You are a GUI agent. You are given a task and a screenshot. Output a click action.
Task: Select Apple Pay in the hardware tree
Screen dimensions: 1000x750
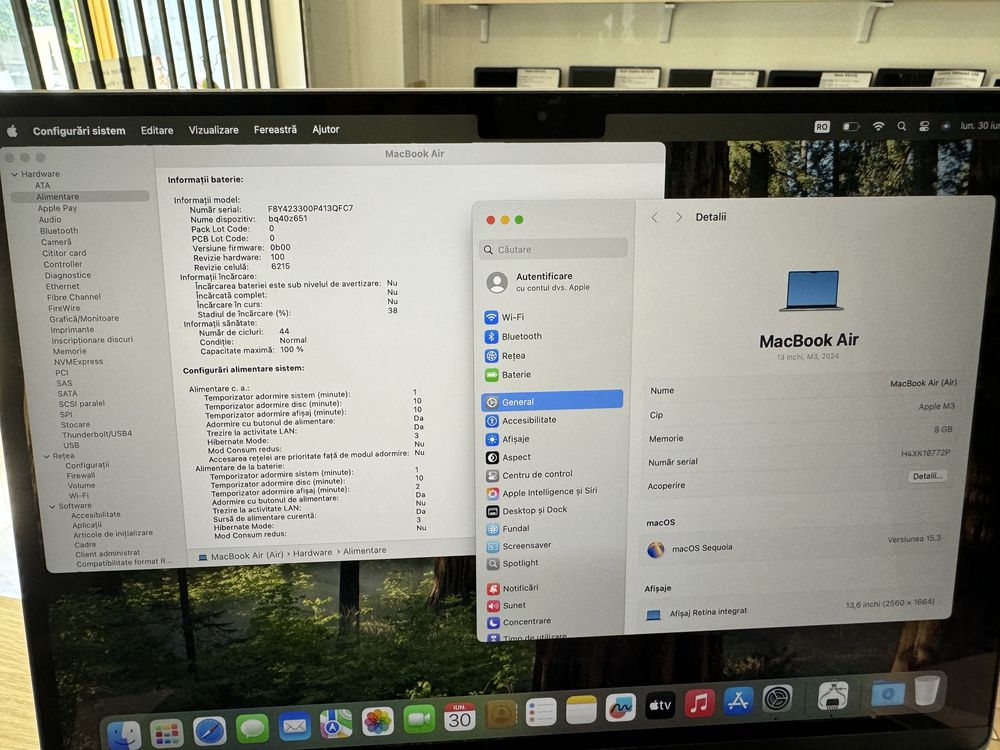coord(57,208)
